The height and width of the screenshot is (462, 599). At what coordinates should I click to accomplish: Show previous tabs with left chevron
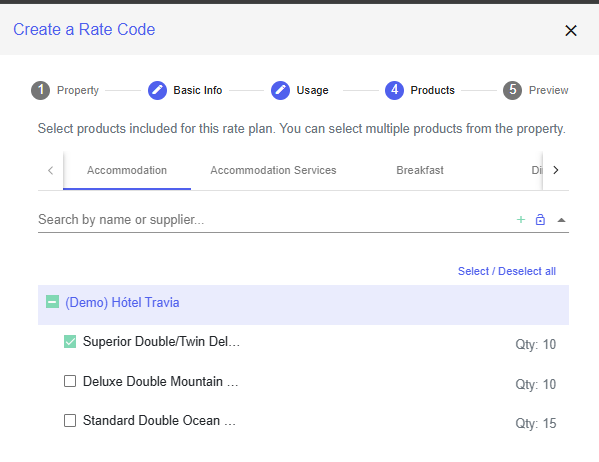(50, 170)
